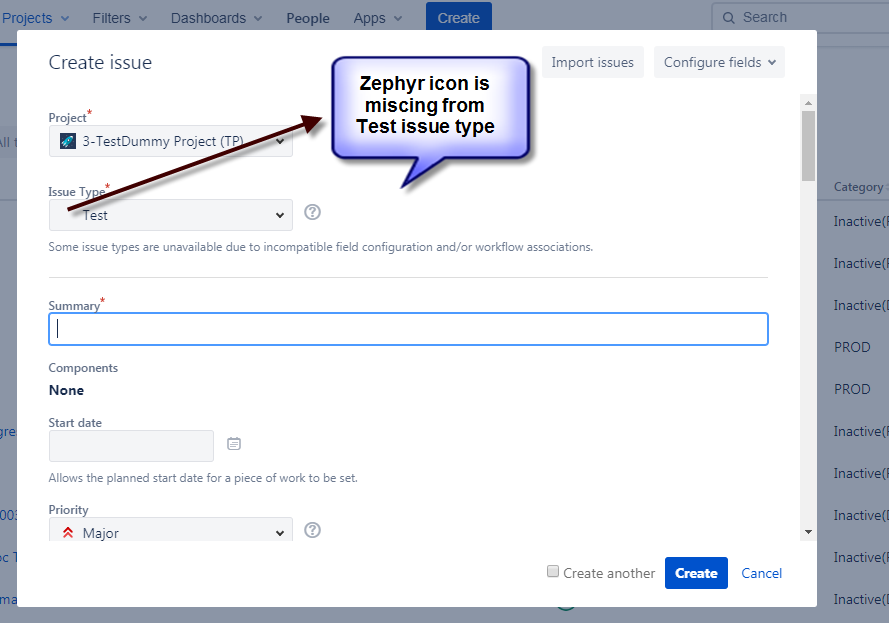Expand the Configure fields dropdown
The height and width of the screenshot is (623, 889).
[719, 62]
